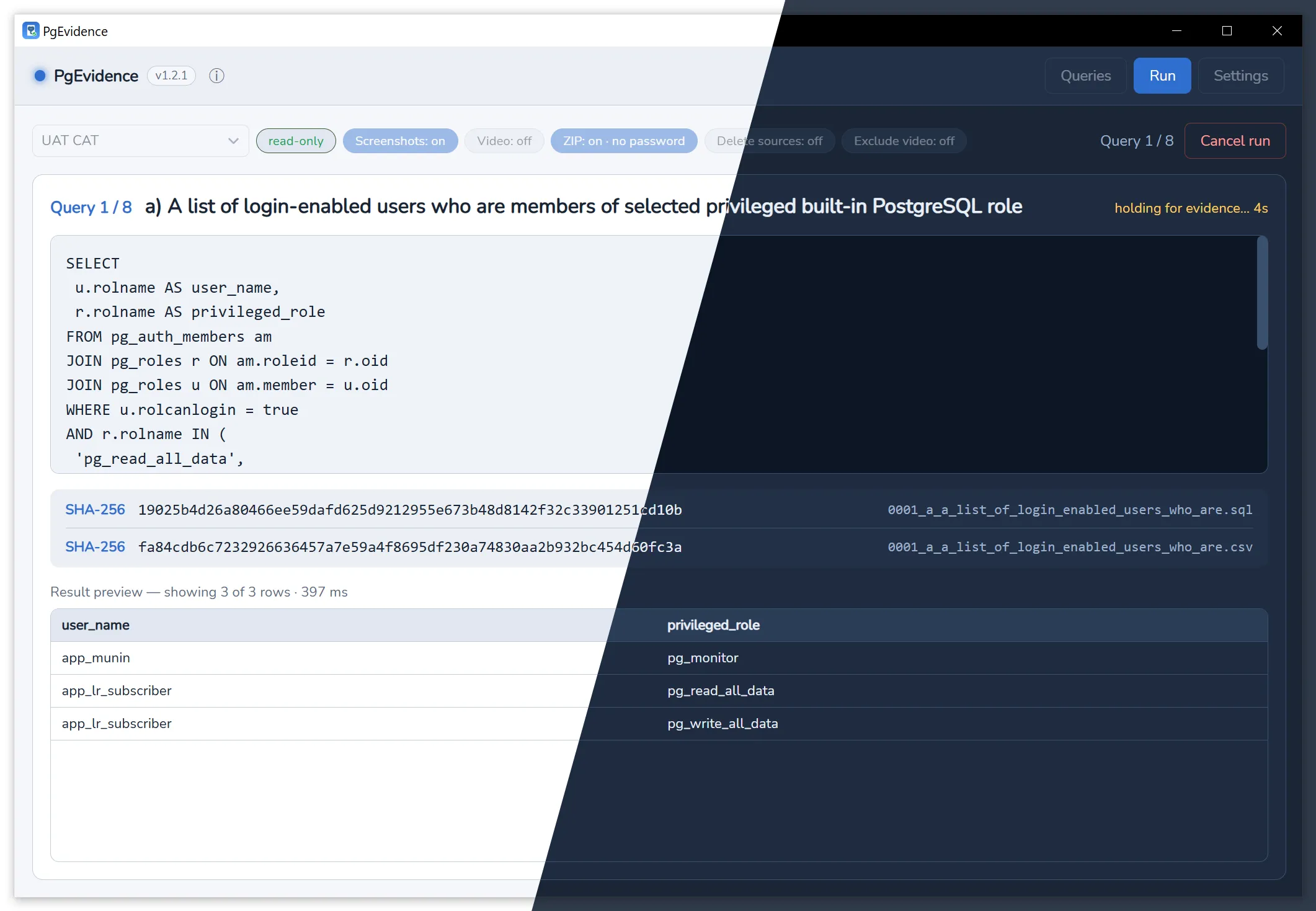The height and width of the screenshot is (911, 1316).
Task: Click the 'holding for evidence... 4s' status
Action: (1191, 208)
